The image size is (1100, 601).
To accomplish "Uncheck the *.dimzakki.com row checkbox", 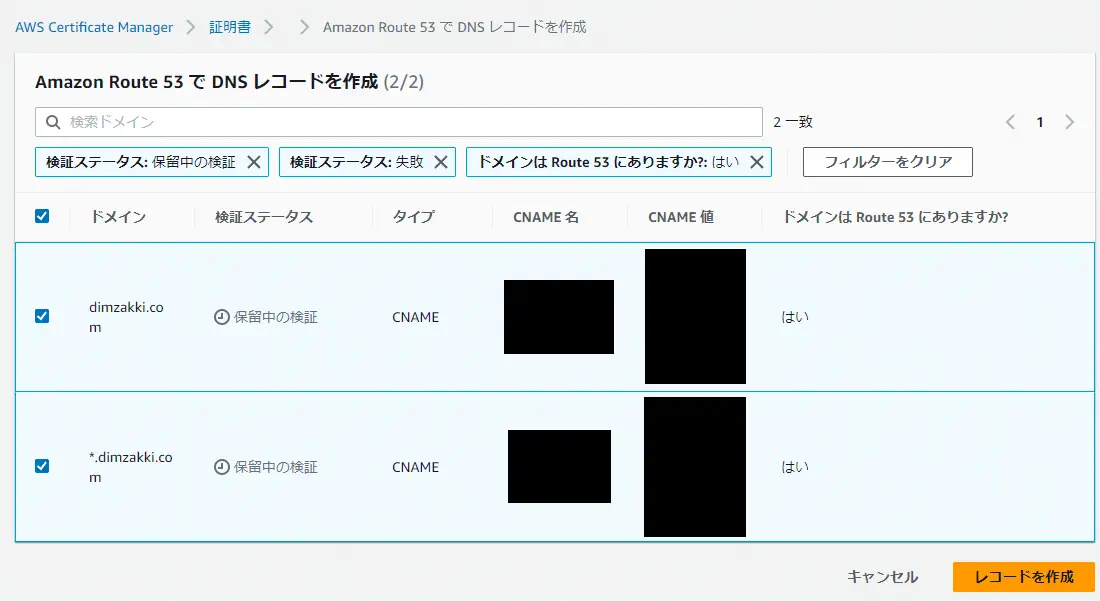I will coord(41,467).
